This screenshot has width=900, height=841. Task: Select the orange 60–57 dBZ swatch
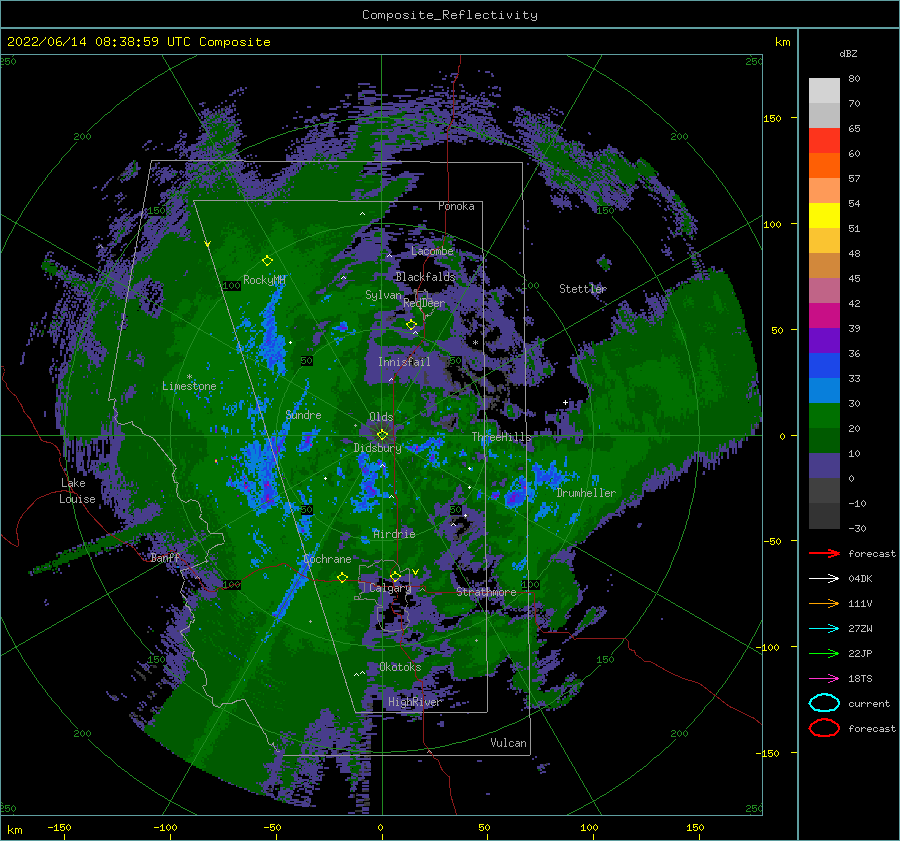[x=824, y=165]
